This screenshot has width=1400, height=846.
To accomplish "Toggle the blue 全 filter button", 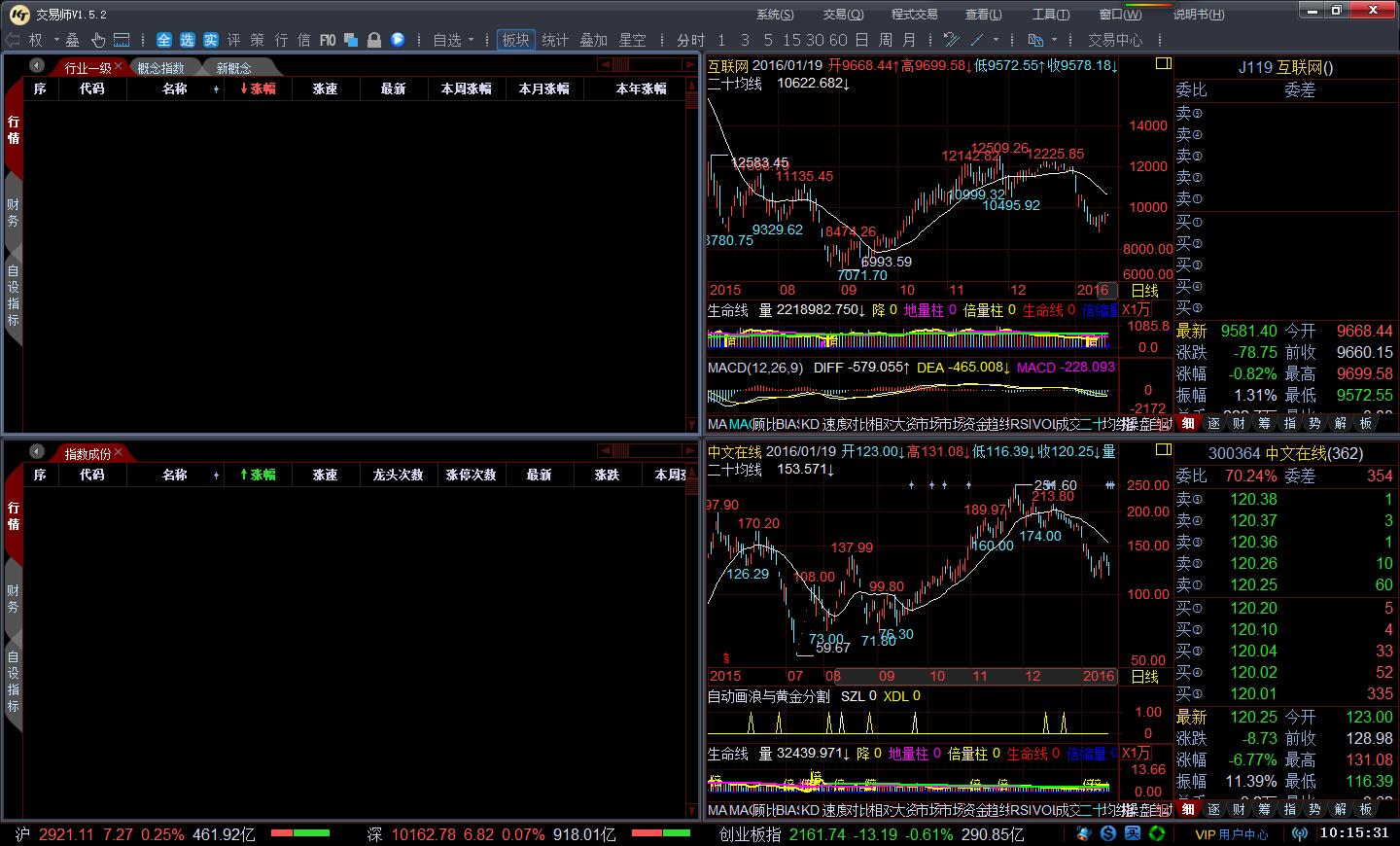I will [163, 40].
